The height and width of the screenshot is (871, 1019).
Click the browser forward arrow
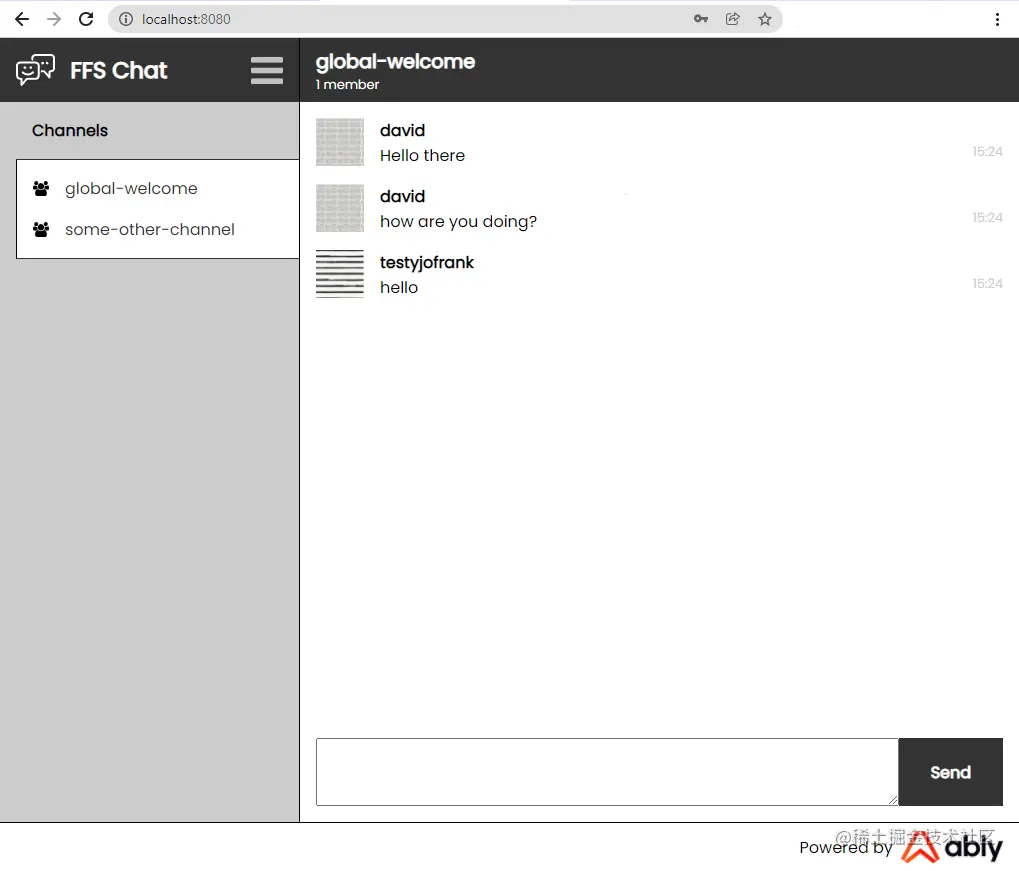[54, 19]
